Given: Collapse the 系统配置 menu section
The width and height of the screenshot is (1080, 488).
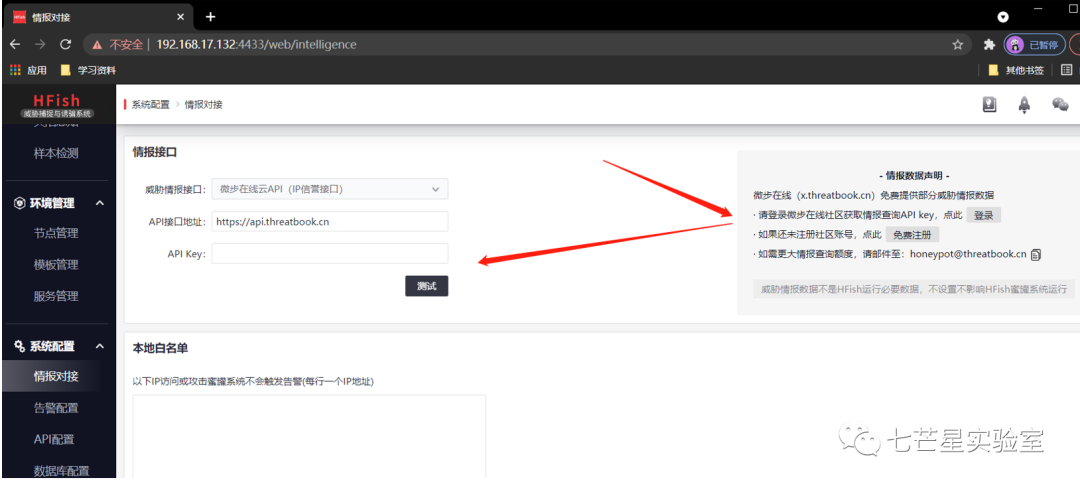Looking at the screenshot, I should [x=100, y=346].
